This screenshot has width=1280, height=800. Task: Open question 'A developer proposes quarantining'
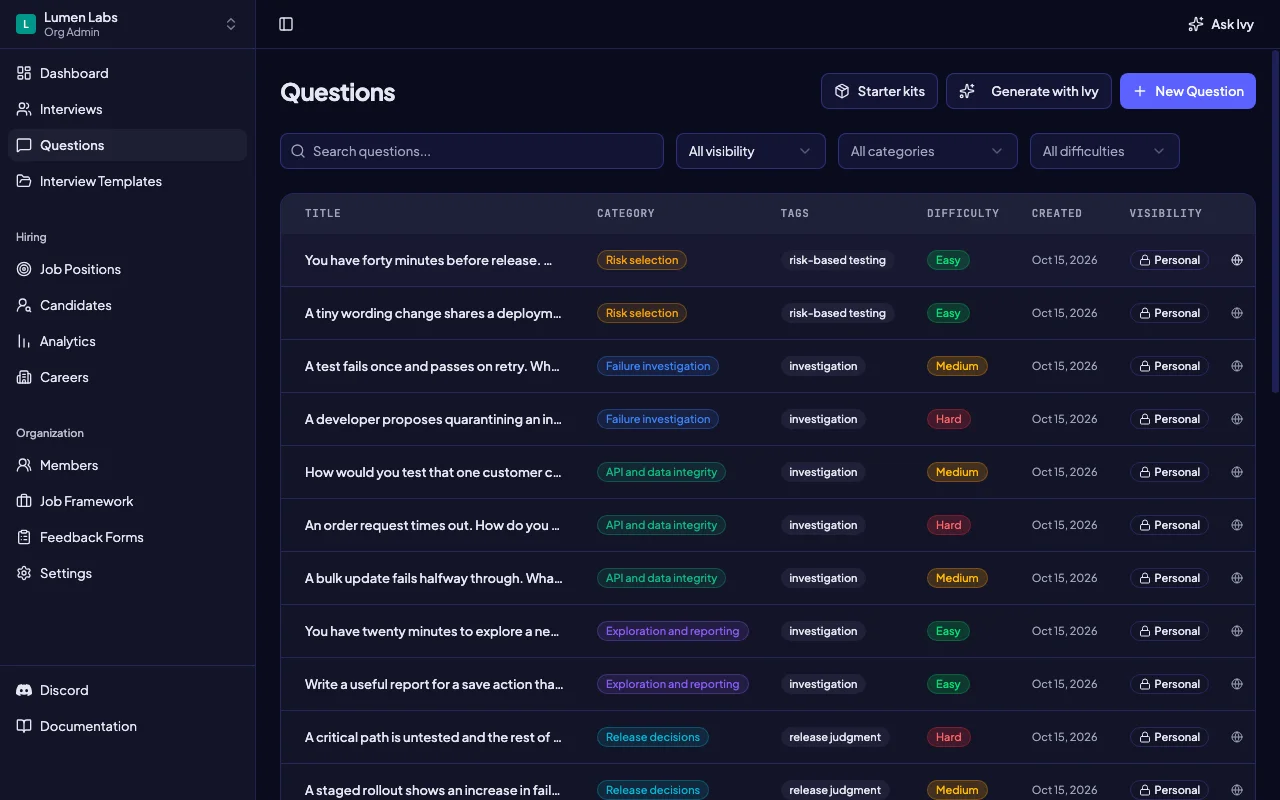click(x=434, y=419)
